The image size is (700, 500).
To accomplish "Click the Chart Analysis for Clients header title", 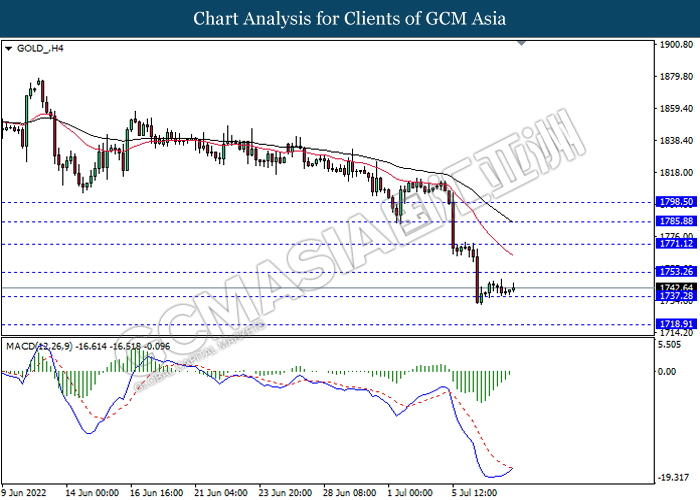I will click(350, 19).
